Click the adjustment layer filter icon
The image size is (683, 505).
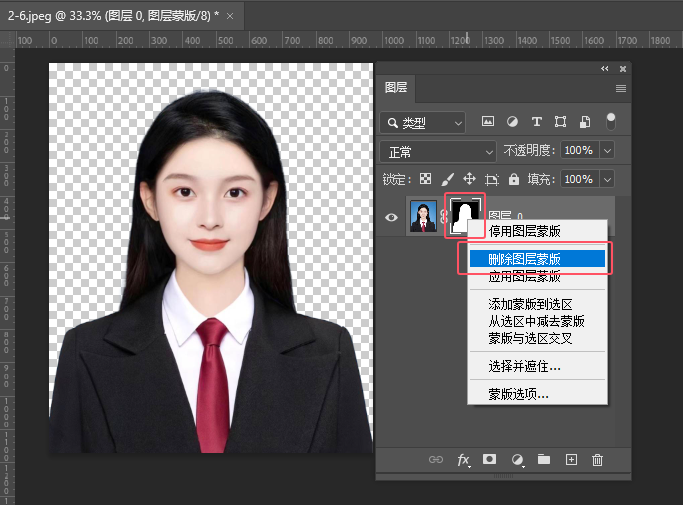(x=512, y=122)
